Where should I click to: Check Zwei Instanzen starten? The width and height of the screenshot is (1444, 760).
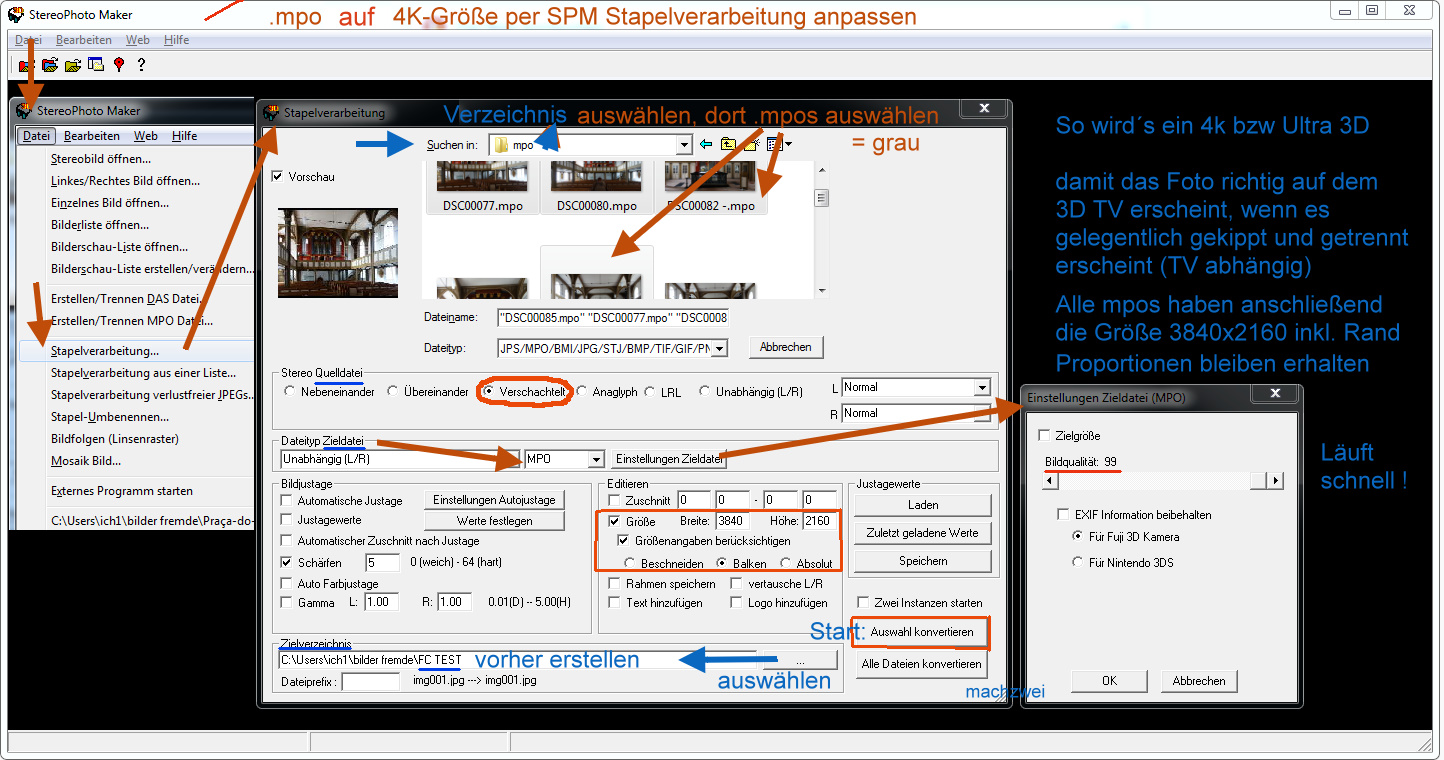point(863,603)
